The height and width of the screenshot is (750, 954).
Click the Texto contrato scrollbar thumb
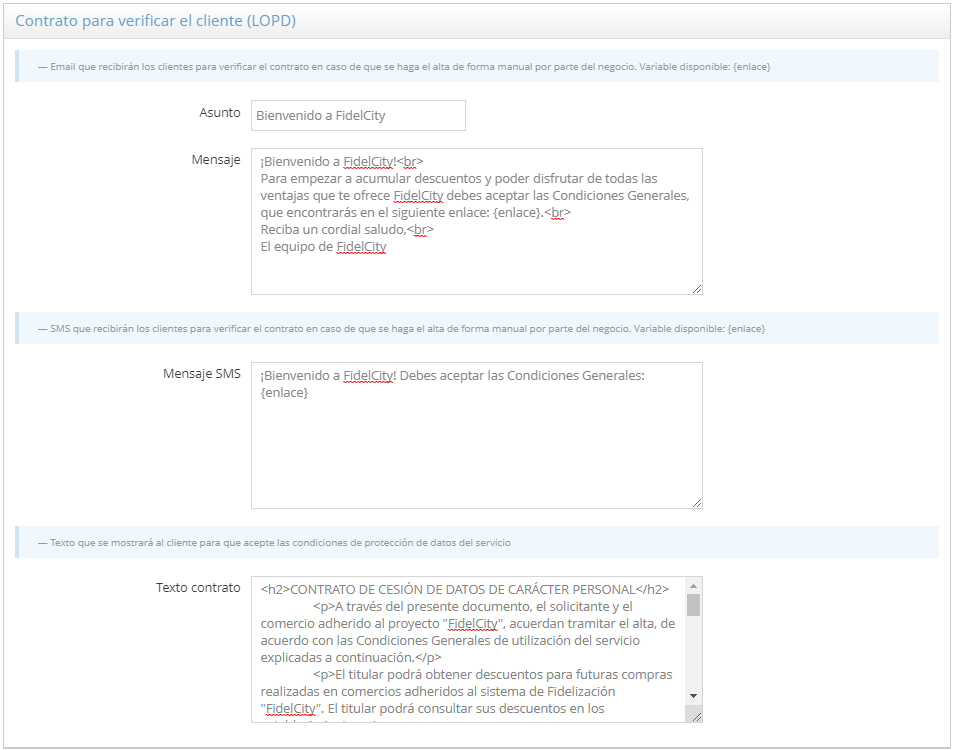coord(693,605)
